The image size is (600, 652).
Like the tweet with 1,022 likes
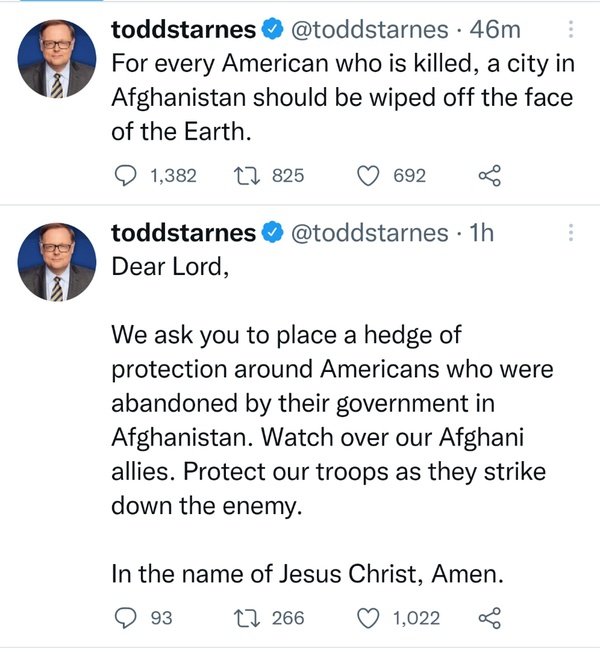369,618
